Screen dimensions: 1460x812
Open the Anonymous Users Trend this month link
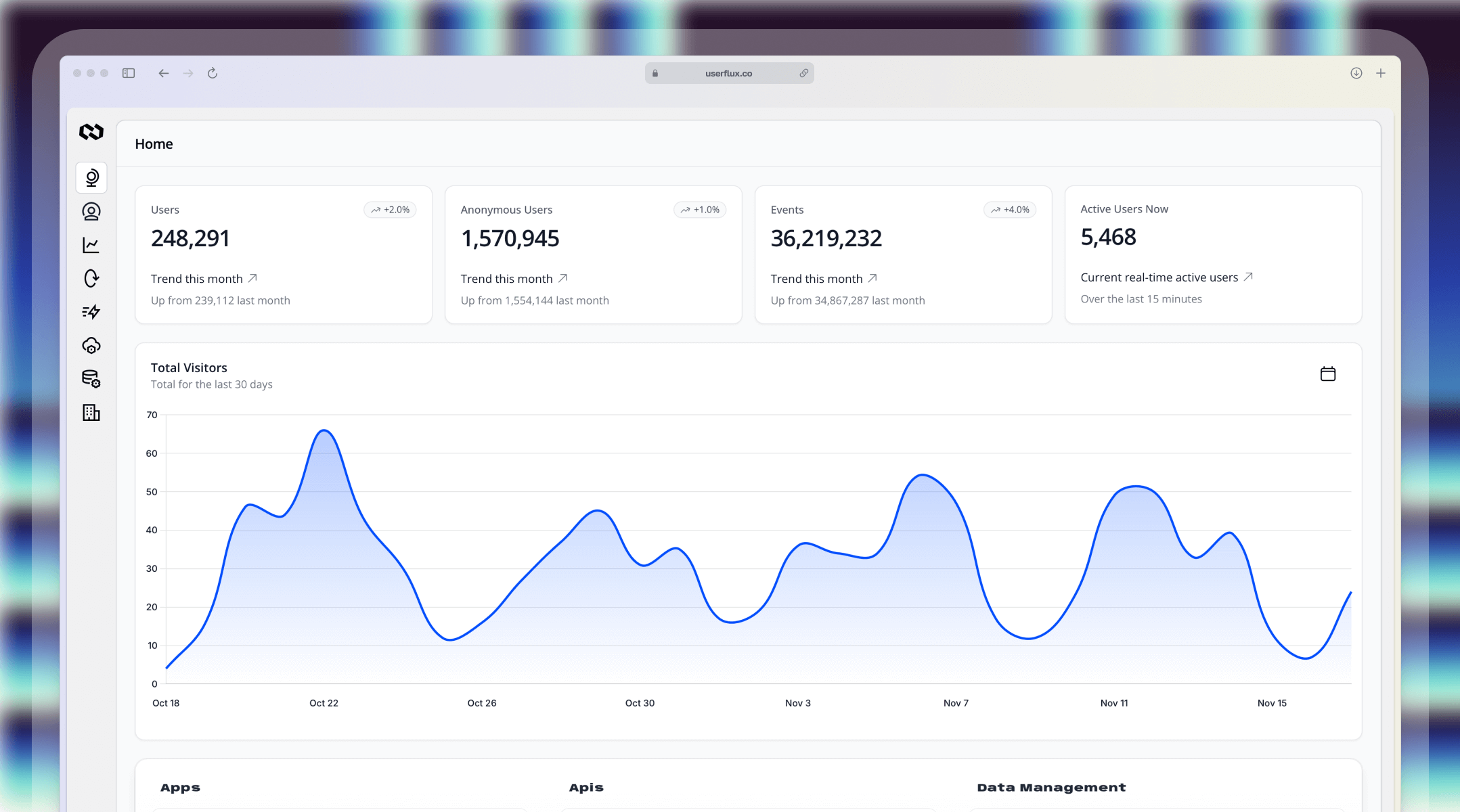[x=514, y=279]
